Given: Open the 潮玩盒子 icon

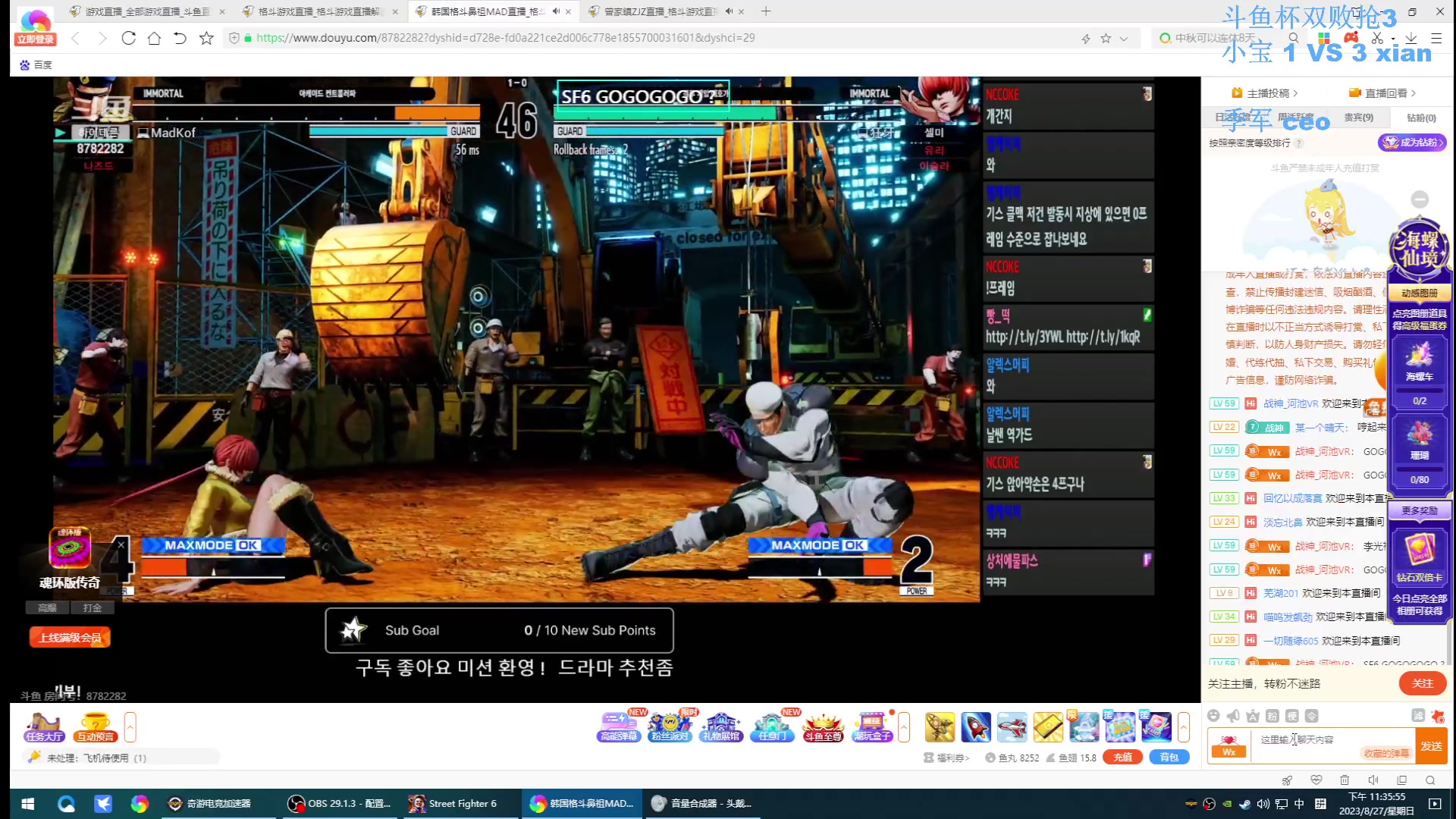Looking at the screenshot, I should pos(873,727).
